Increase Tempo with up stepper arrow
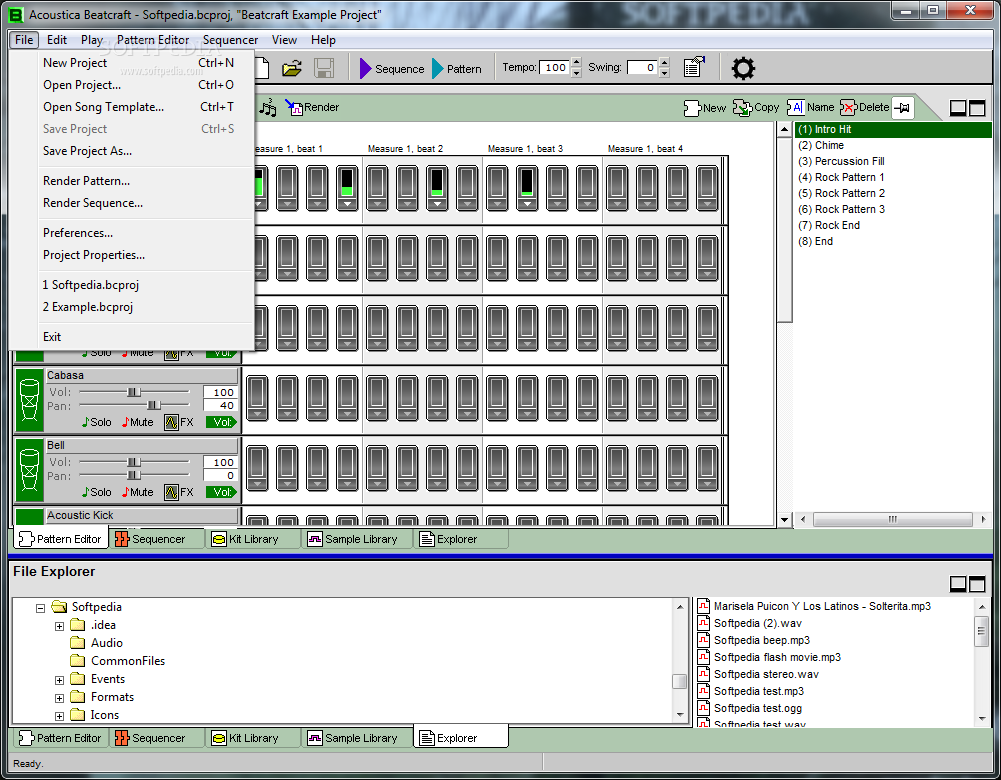Image resolution: width=1001 pixels, height=780 pixels. [576, 63]
